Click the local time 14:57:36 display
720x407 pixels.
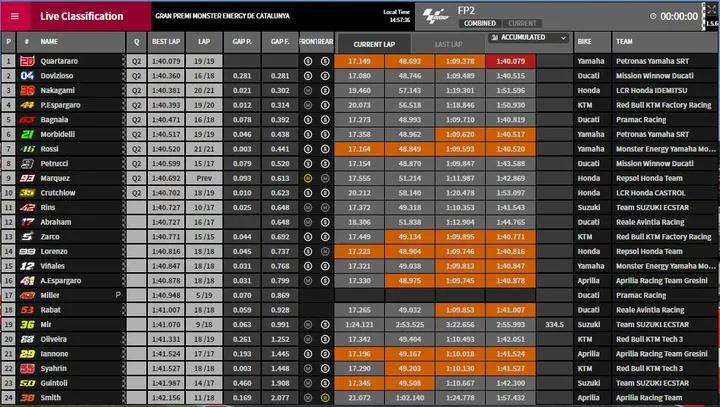tap(399, 20)
